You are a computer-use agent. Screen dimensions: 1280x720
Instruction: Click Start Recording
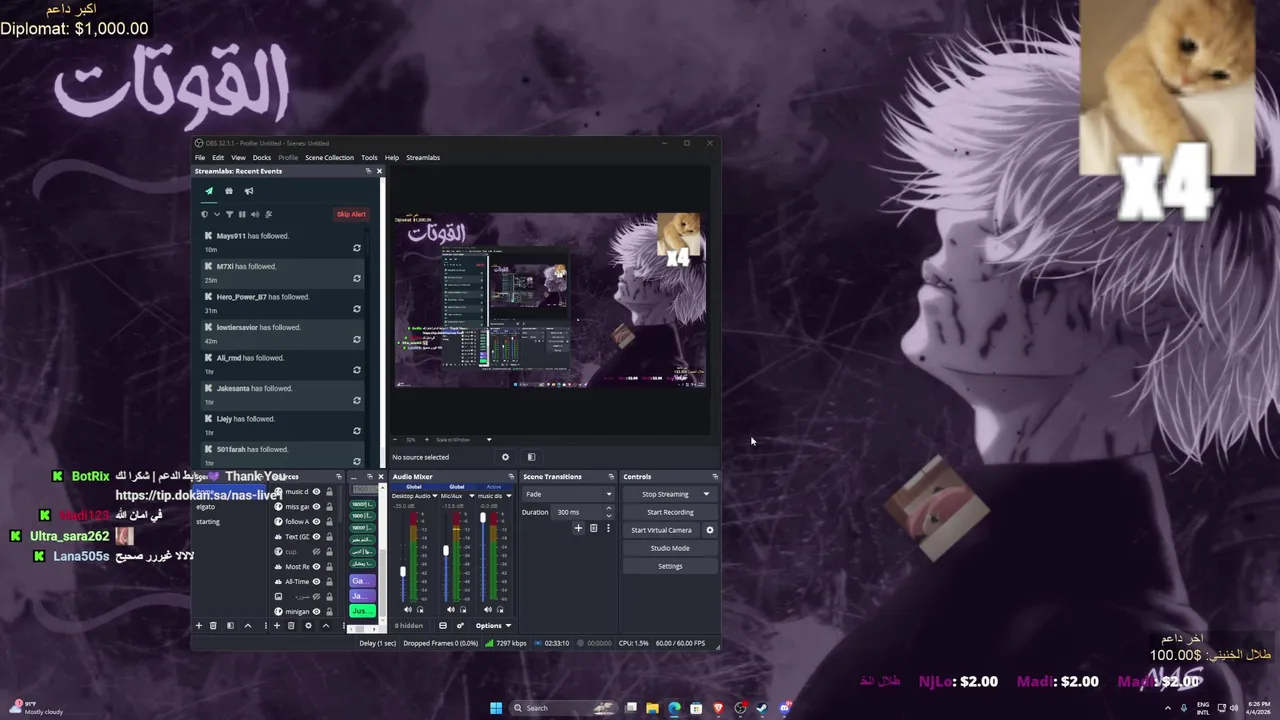(x=670, y=512)
